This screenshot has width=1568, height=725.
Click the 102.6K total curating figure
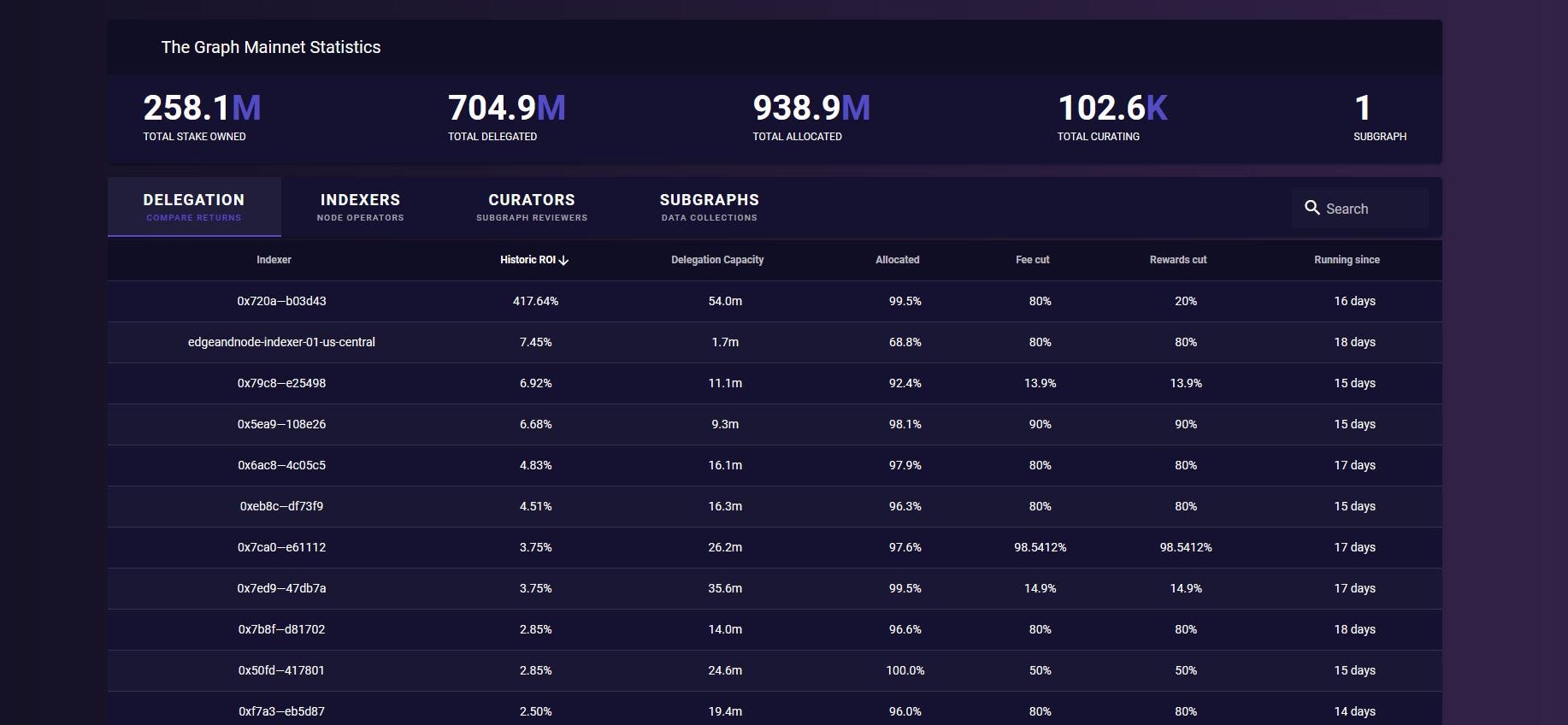pyautogui.click(x=1112, y=108)
